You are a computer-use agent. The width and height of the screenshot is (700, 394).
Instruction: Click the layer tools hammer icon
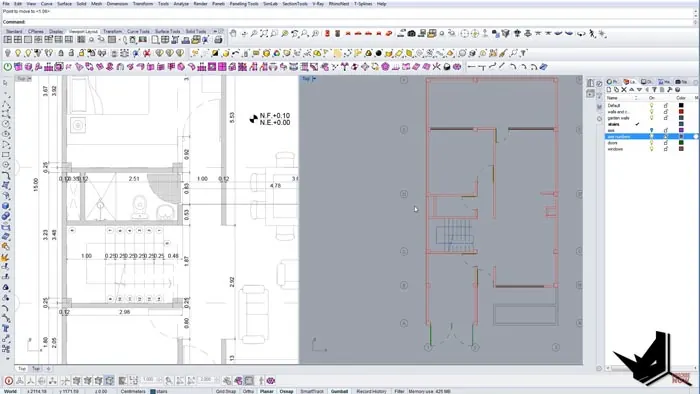tap(670, 90)
